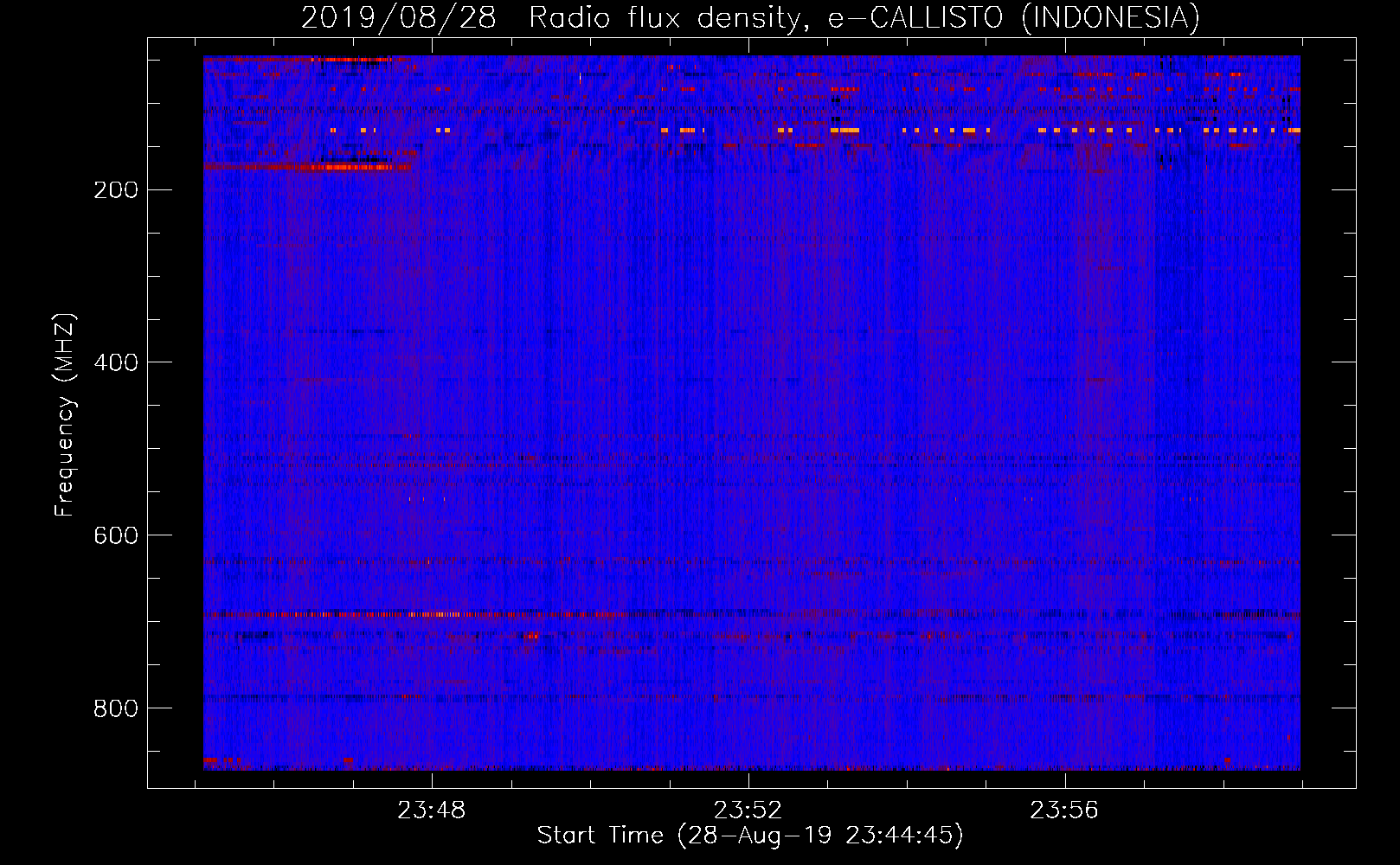Click the 23:52 time tick label

(x=748, y=811)
